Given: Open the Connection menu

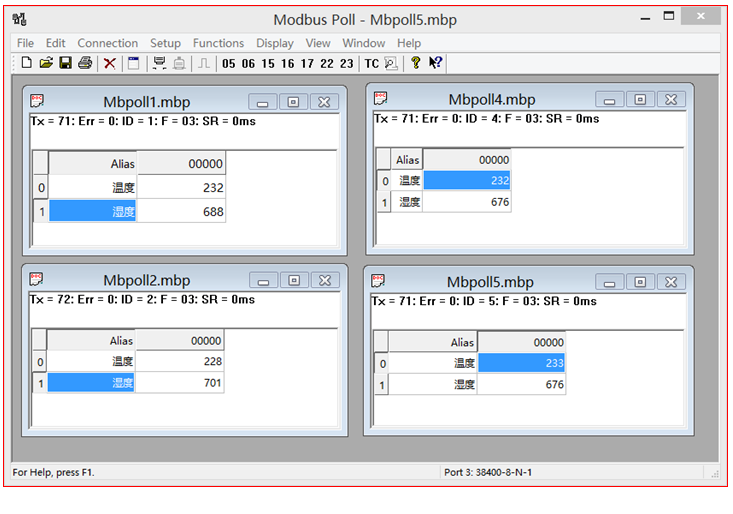Looking at the screenshot, I should (x=108, y=43).
